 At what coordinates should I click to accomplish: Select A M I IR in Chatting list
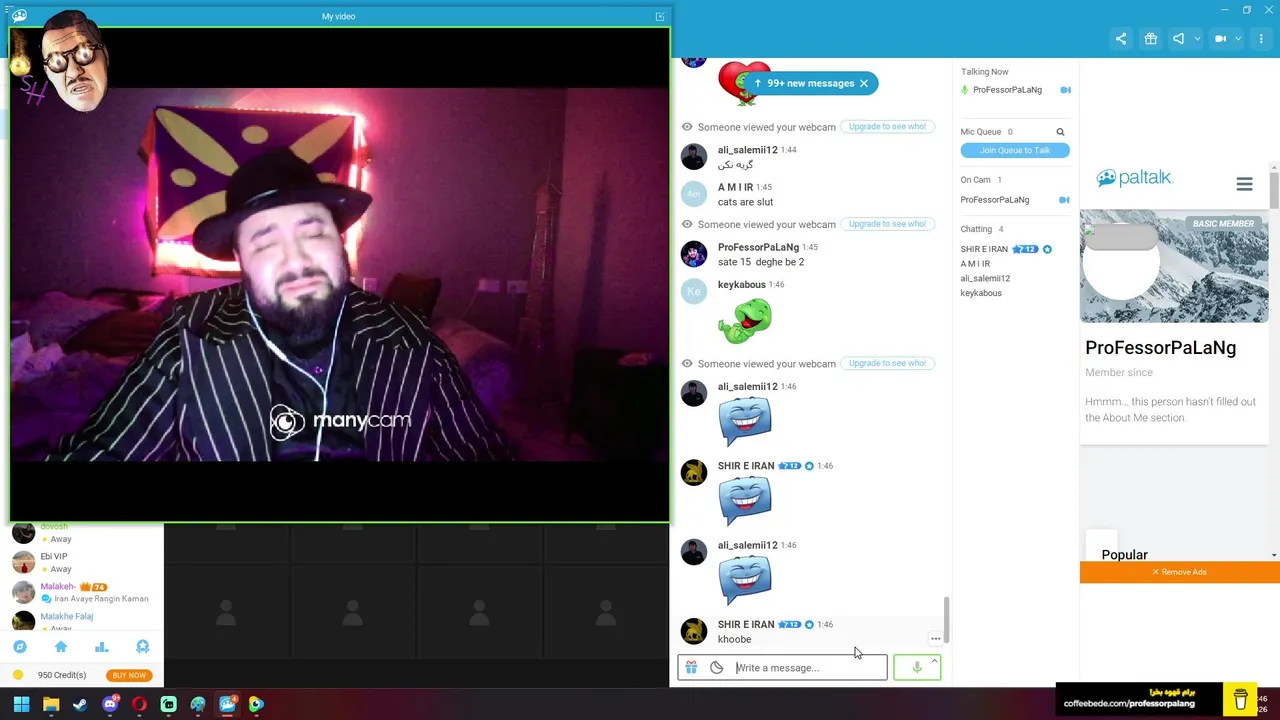pyautogui.click(x=975, y=264)
